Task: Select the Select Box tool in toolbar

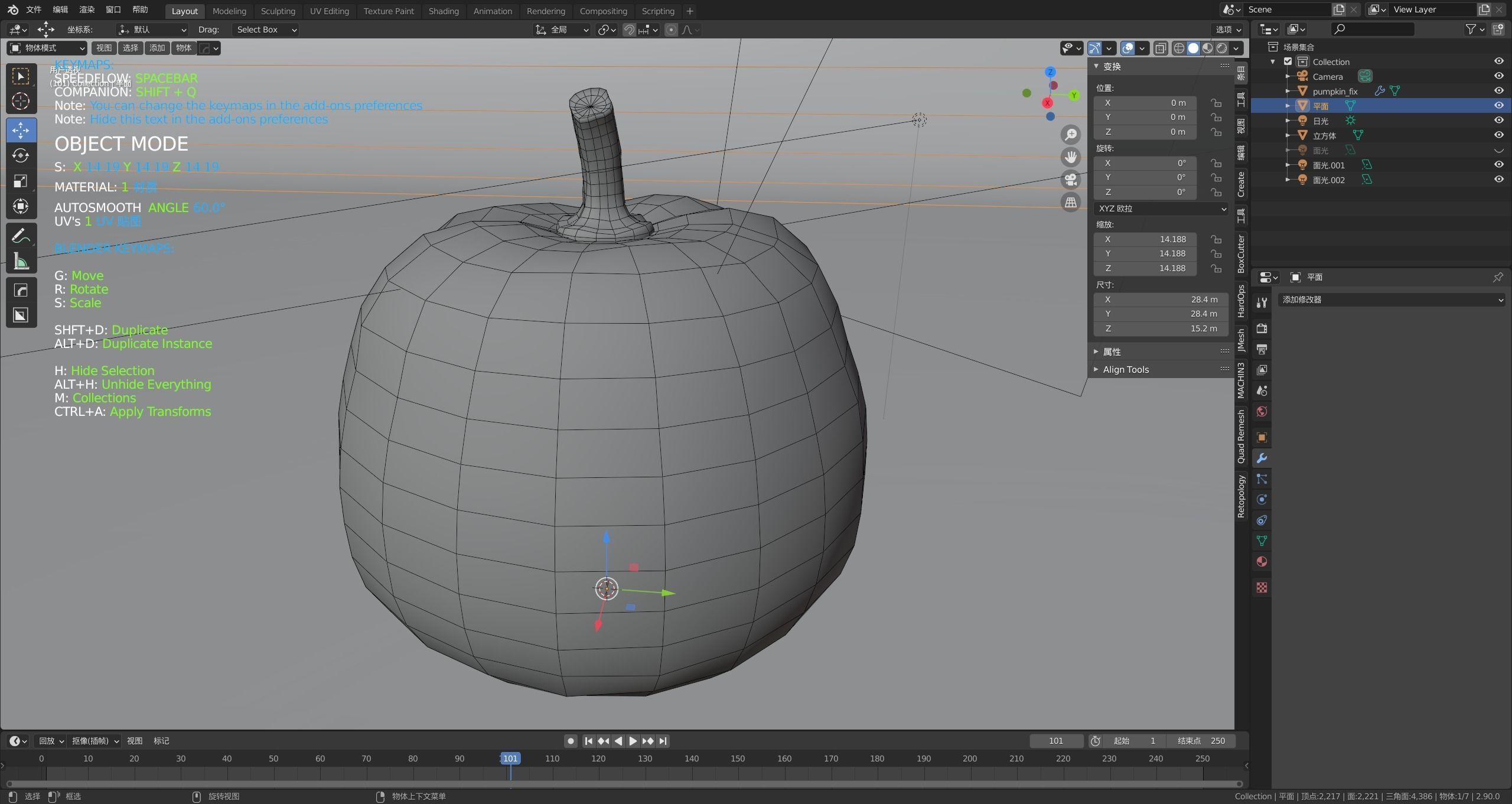Action: [x=21, y=76]
